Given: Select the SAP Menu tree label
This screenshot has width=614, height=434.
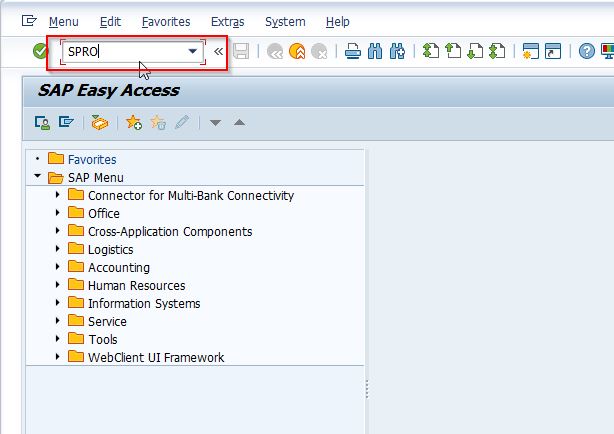Looking at the screenshot, I should (x=96, y=177).
